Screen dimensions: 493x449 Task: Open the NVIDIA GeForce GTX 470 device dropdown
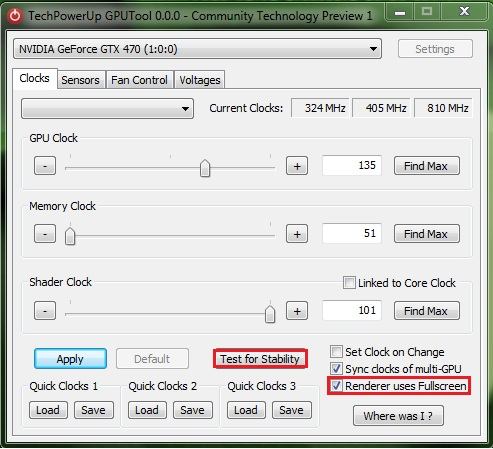[x=197, y=49]
